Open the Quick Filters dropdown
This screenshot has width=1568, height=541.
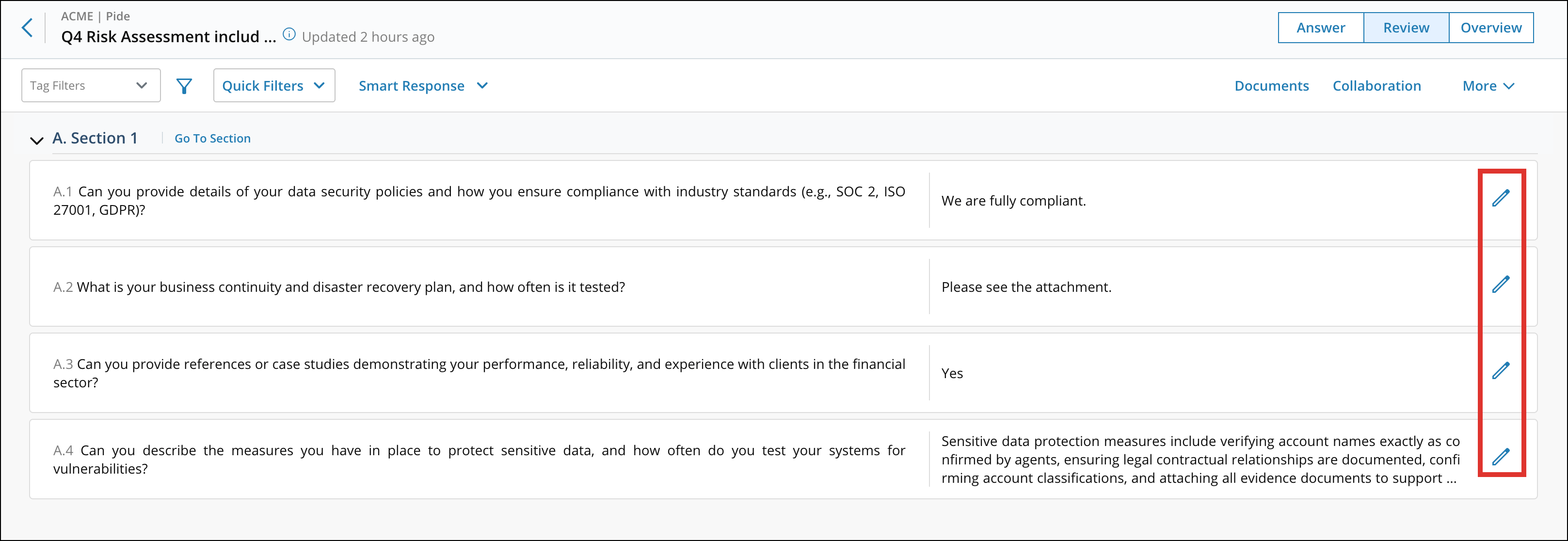[273, 85]
